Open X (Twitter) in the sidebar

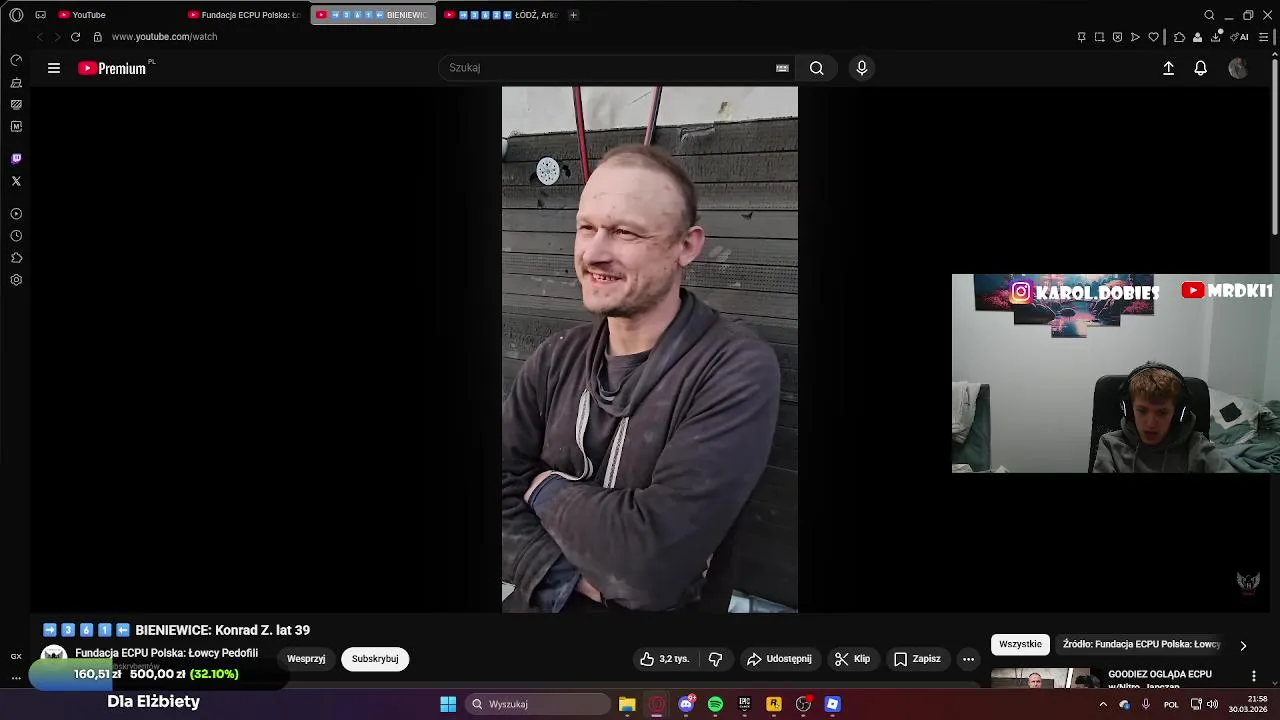coord(16,181)
